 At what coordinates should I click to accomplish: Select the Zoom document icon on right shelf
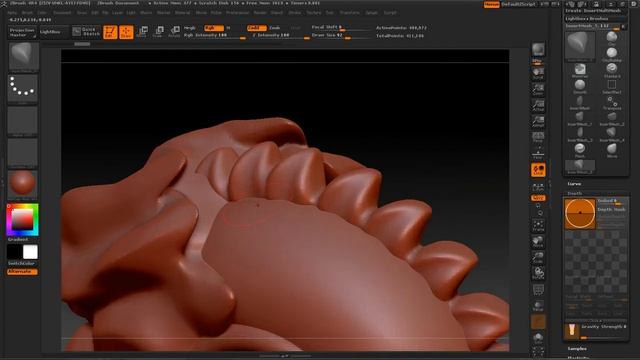[x=538, y=89]
